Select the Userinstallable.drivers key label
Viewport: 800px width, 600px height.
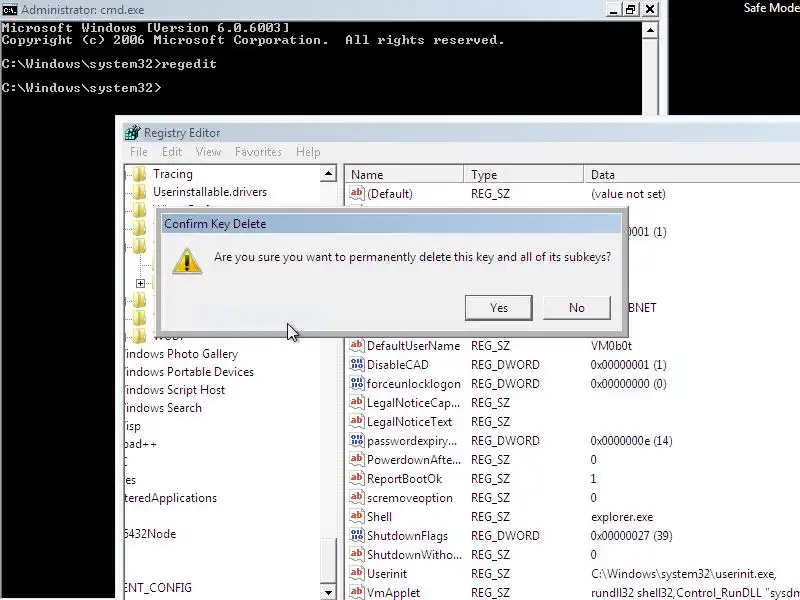210,192
